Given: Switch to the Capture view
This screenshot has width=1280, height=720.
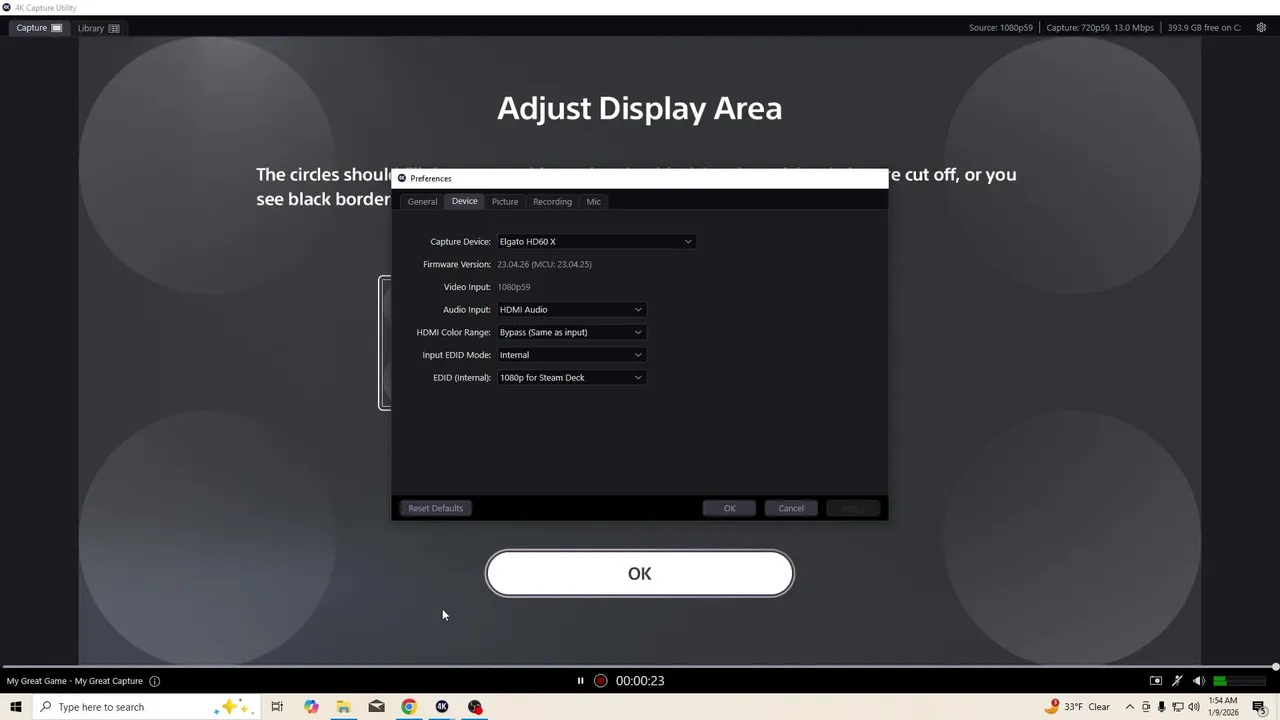Looking at the screenshot, I should [39, 28].
